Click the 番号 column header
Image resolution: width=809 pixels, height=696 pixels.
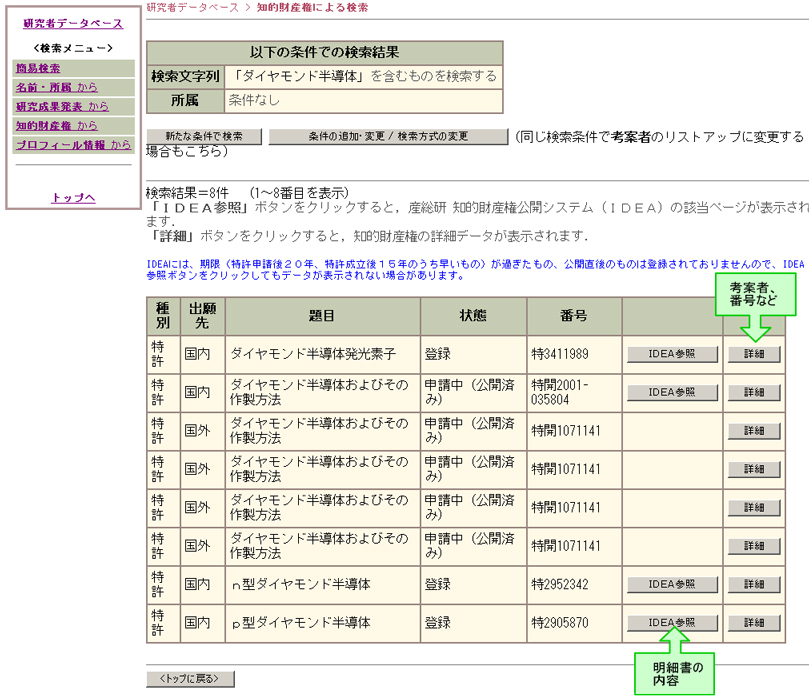[574, 316]
